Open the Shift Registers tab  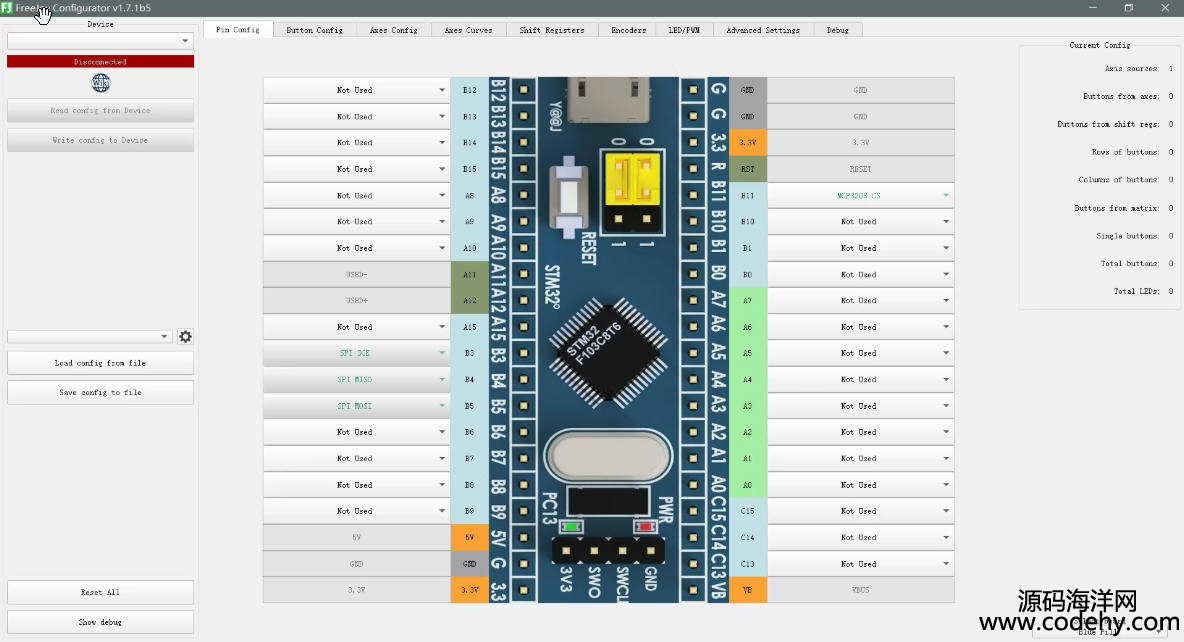[552, 30]
